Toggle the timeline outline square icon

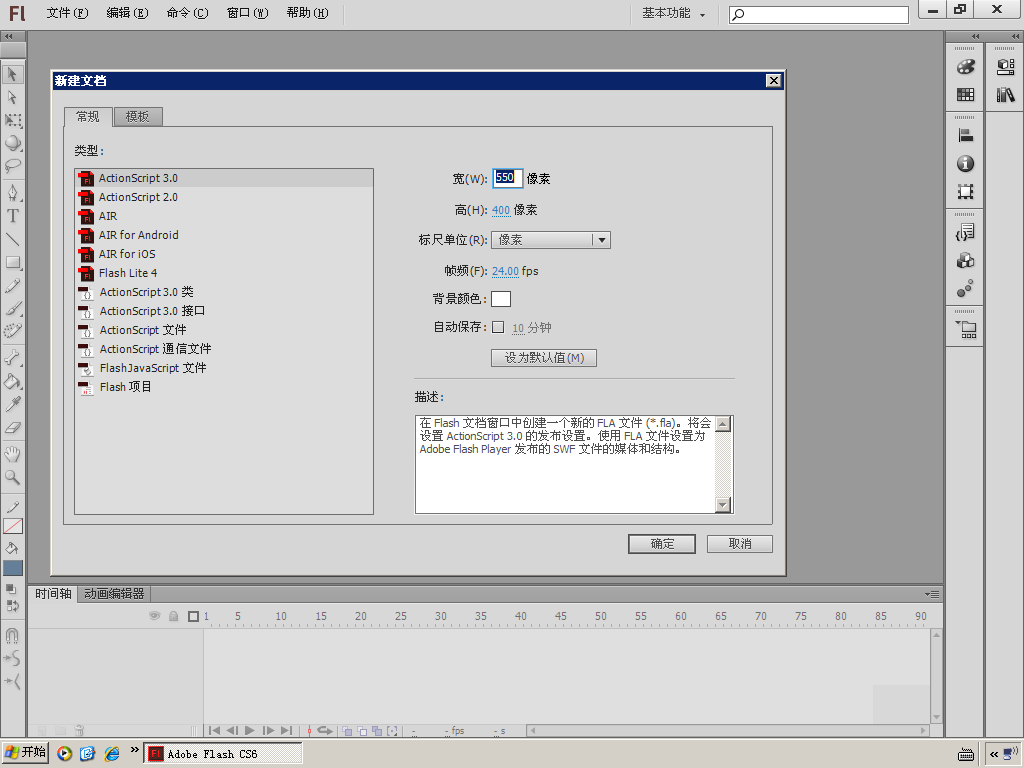pyautogui.click(x=193, y=616)
